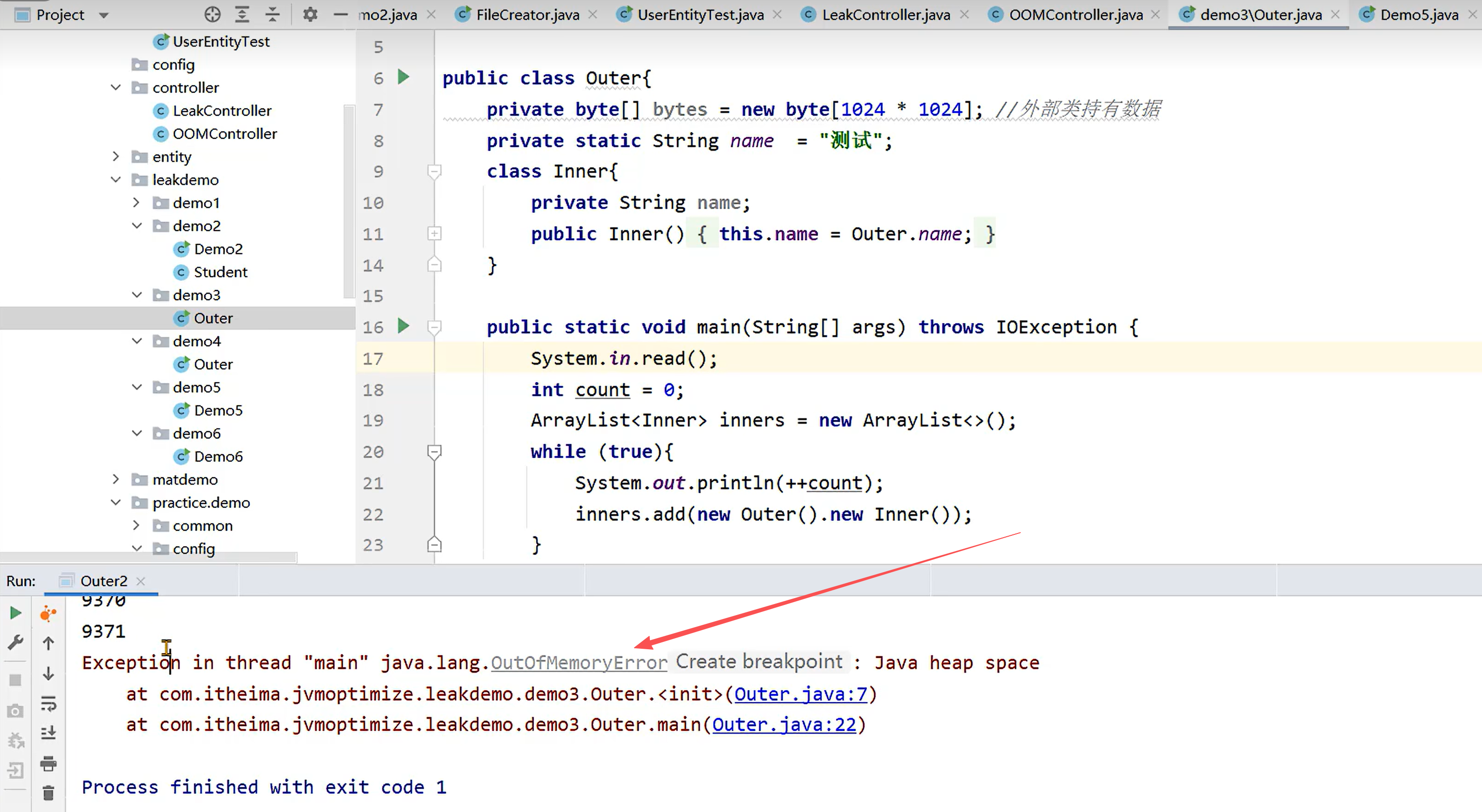This screenshot has width=1482, height=812.
Task: Click the print icon in the Run toolbar
Action: (48, 763)
